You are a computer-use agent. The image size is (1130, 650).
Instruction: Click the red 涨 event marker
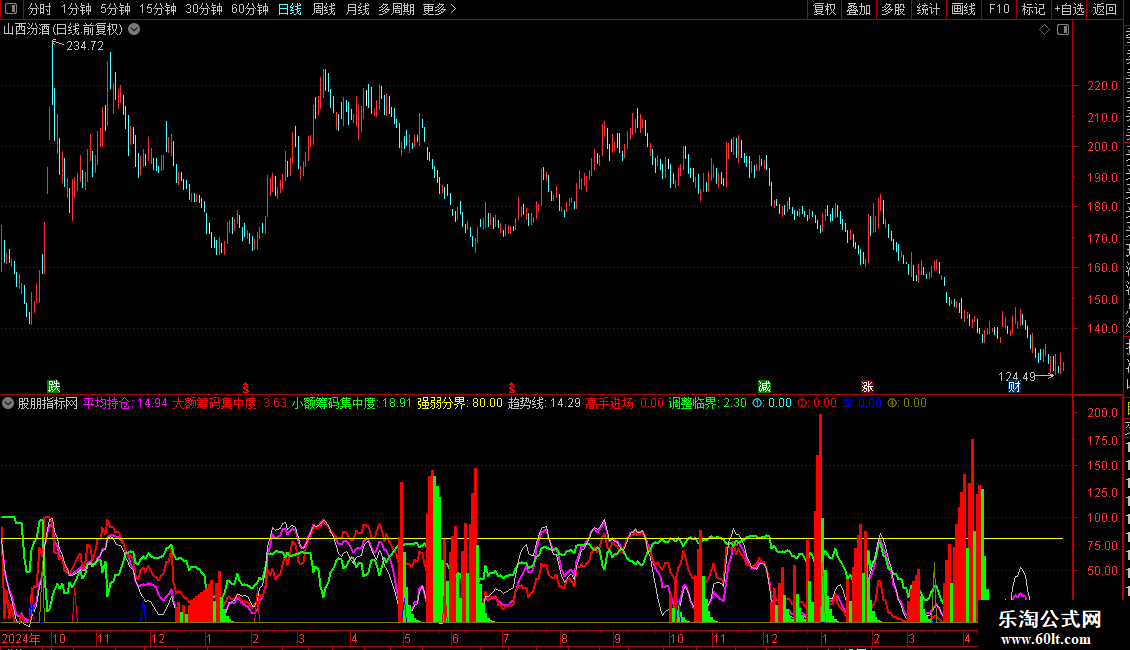pyautogui.click(x=867, y=387)
